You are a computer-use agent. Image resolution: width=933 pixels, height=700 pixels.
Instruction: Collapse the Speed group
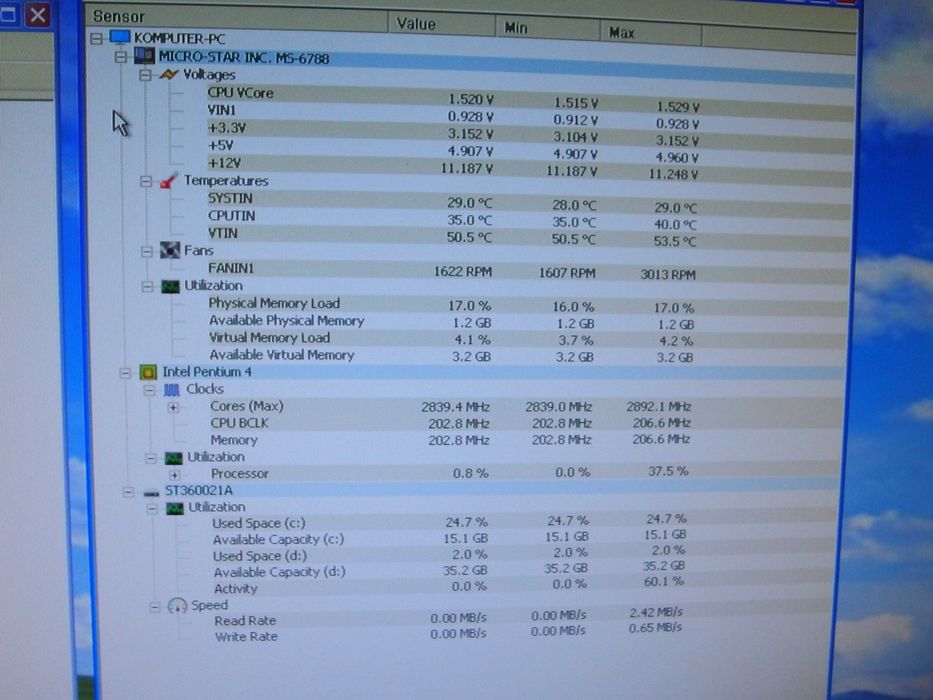click(155, 607)
